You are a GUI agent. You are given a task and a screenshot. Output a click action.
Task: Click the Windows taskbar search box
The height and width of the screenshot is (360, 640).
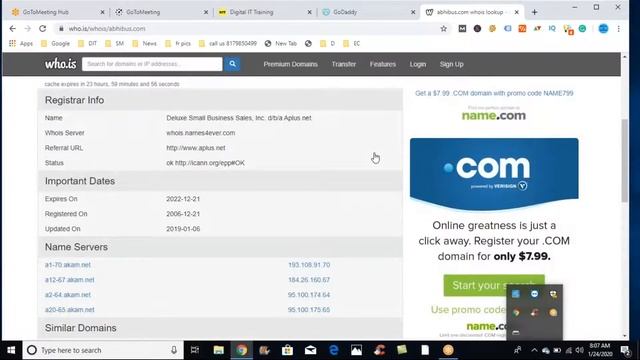click(103, 350)
